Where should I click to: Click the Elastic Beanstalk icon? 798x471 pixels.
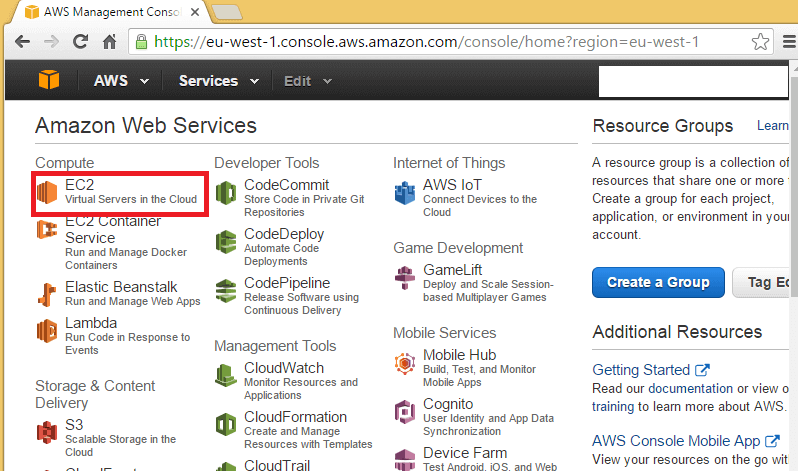click(47, 294)
